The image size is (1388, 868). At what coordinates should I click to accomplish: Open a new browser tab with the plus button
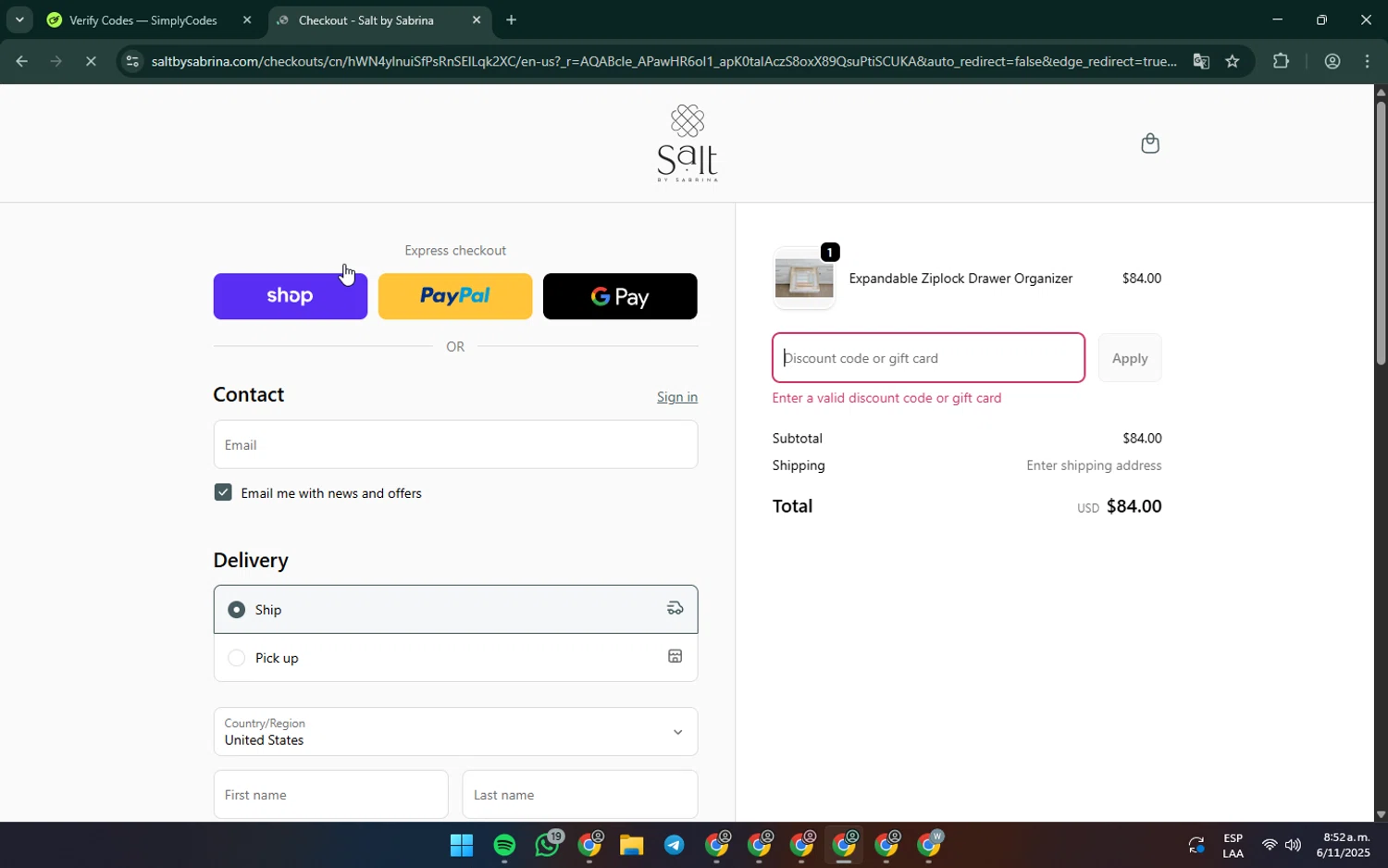pyautogui.click(x=511, y=20)
